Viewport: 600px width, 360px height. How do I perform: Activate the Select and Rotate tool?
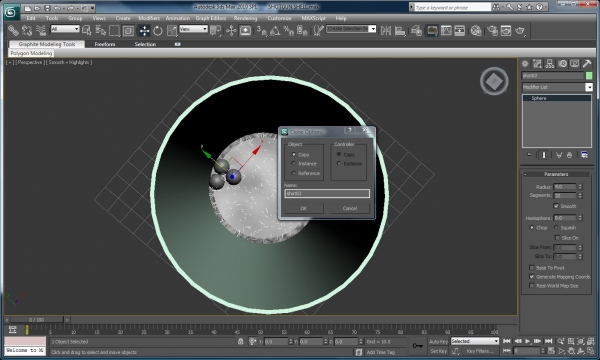pos(158,31)
